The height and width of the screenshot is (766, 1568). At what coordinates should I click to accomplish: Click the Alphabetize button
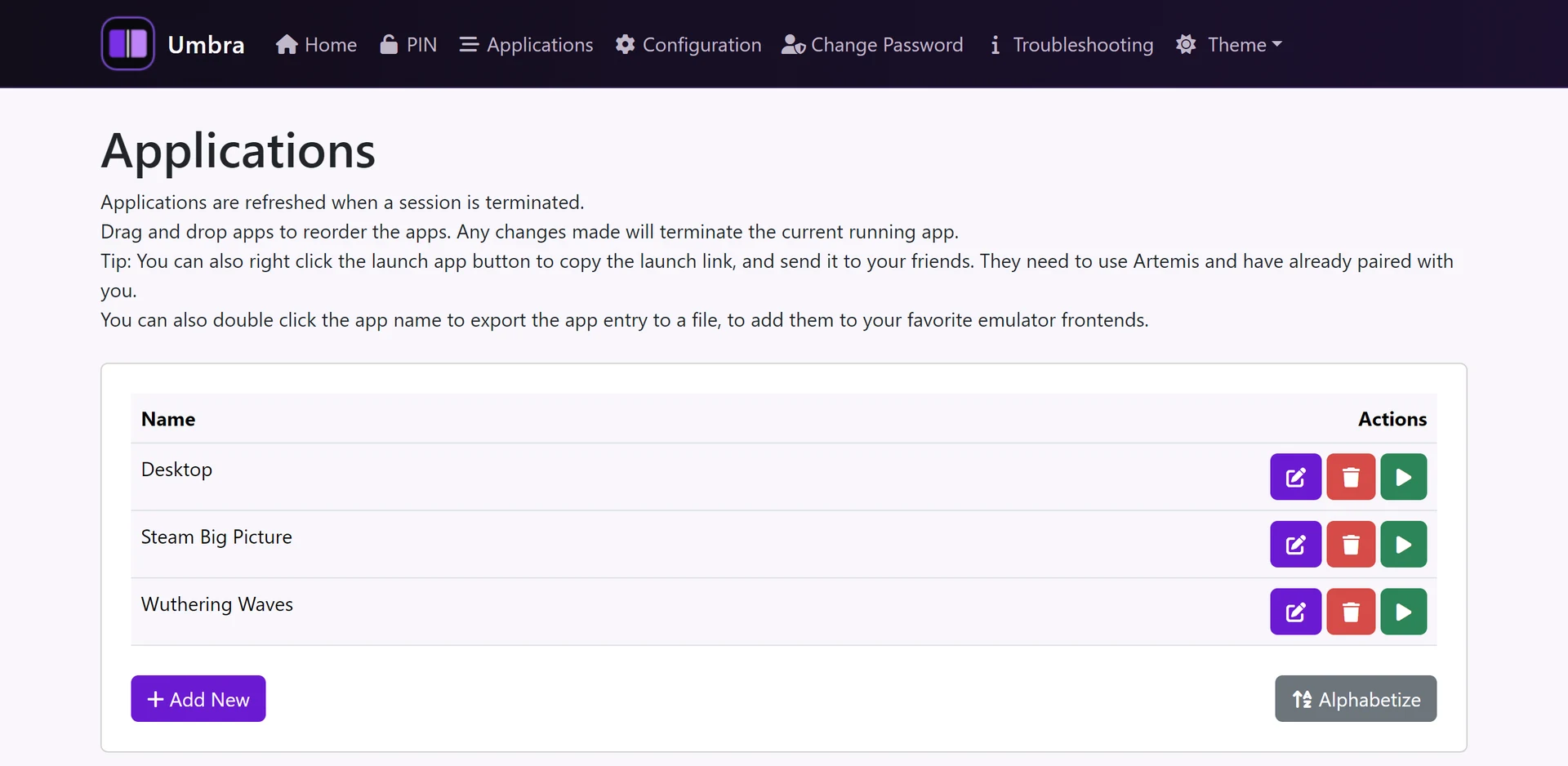click(1356, 699)
